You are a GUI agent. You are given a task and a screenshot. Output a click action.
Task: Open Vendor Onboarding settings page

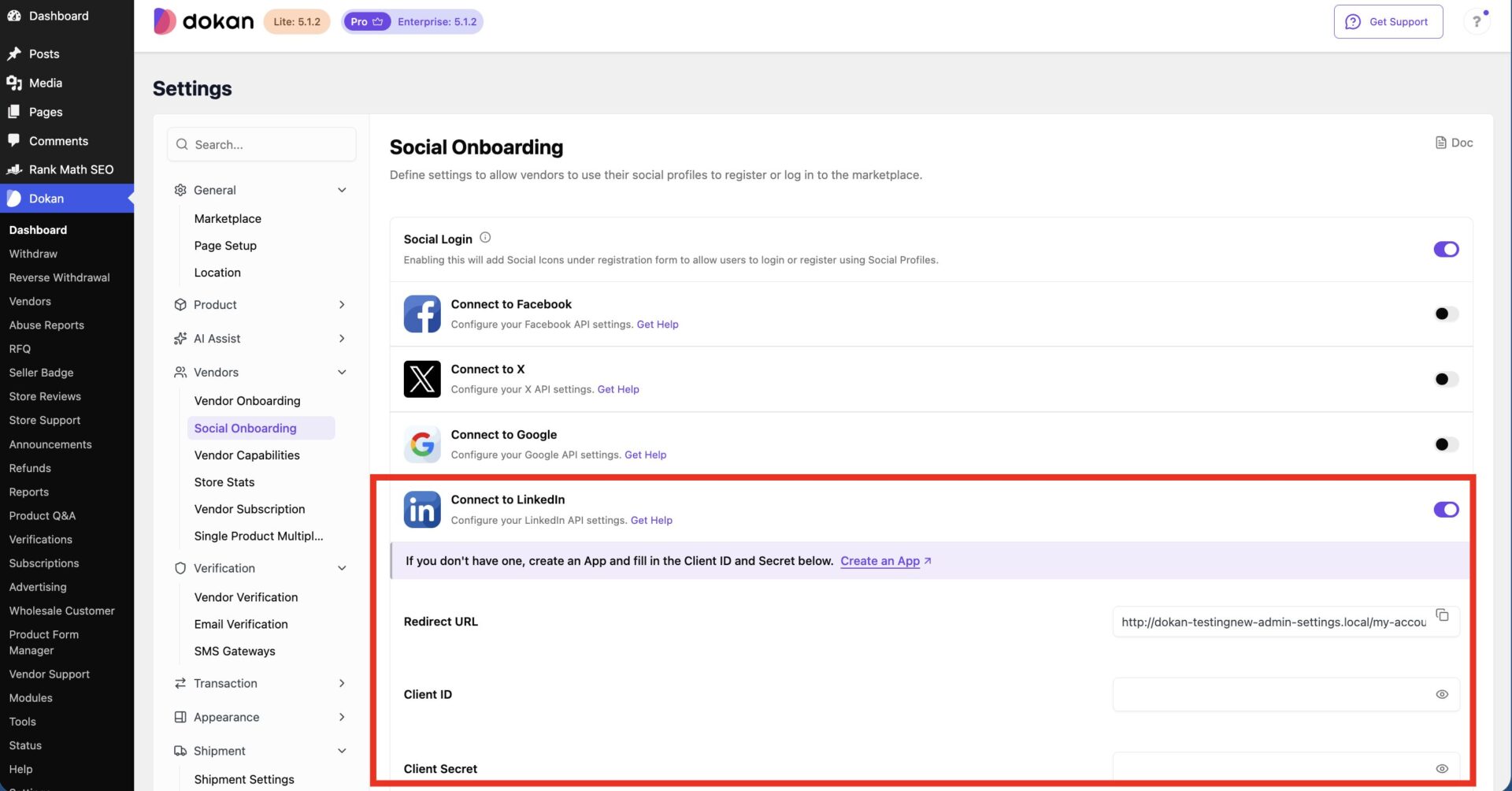247,401
